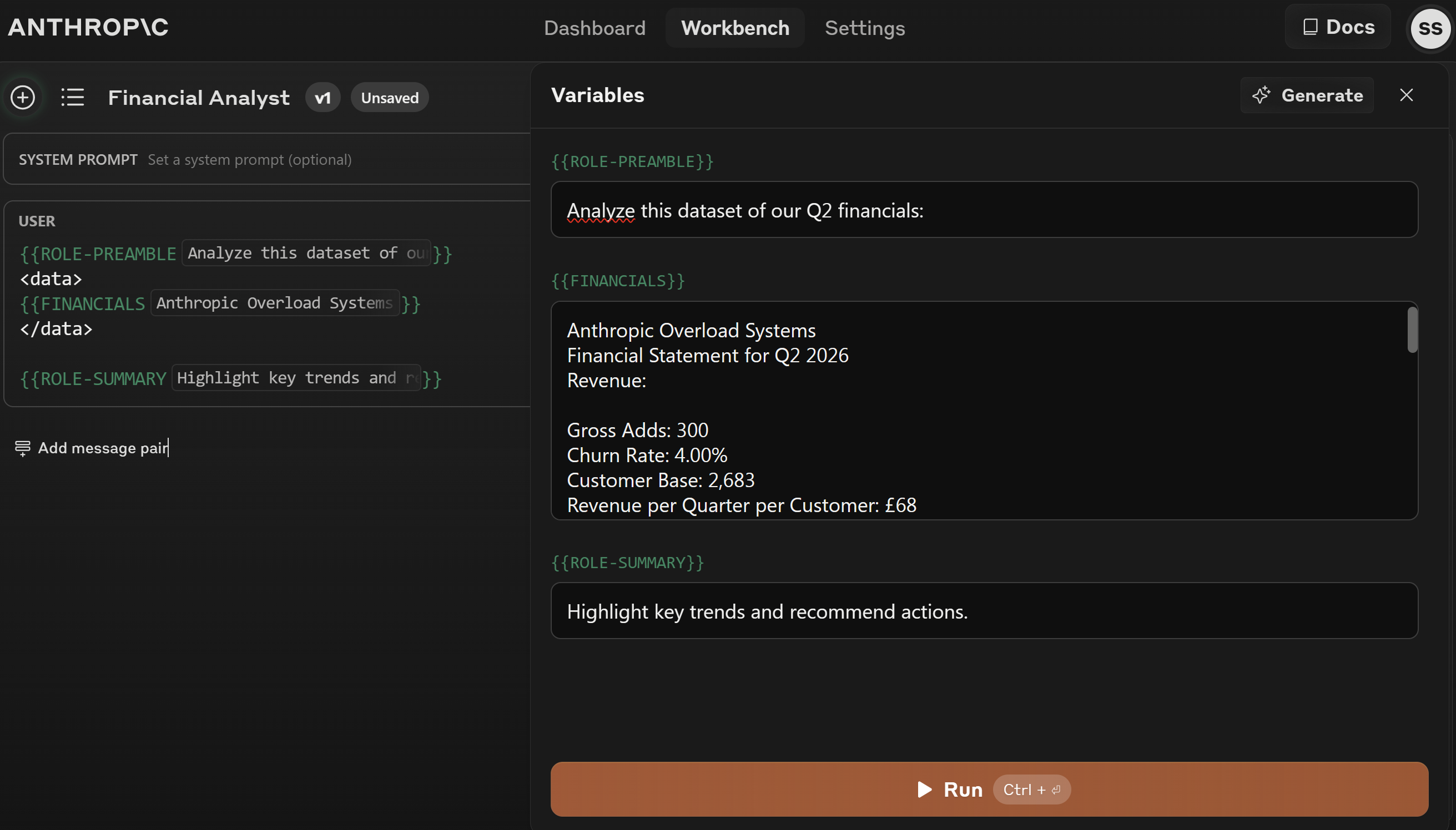Click the Financial Analyst prompt title
Image resolution: width=1456 pixels, height=830 pixels.
[x=199, y=98]
